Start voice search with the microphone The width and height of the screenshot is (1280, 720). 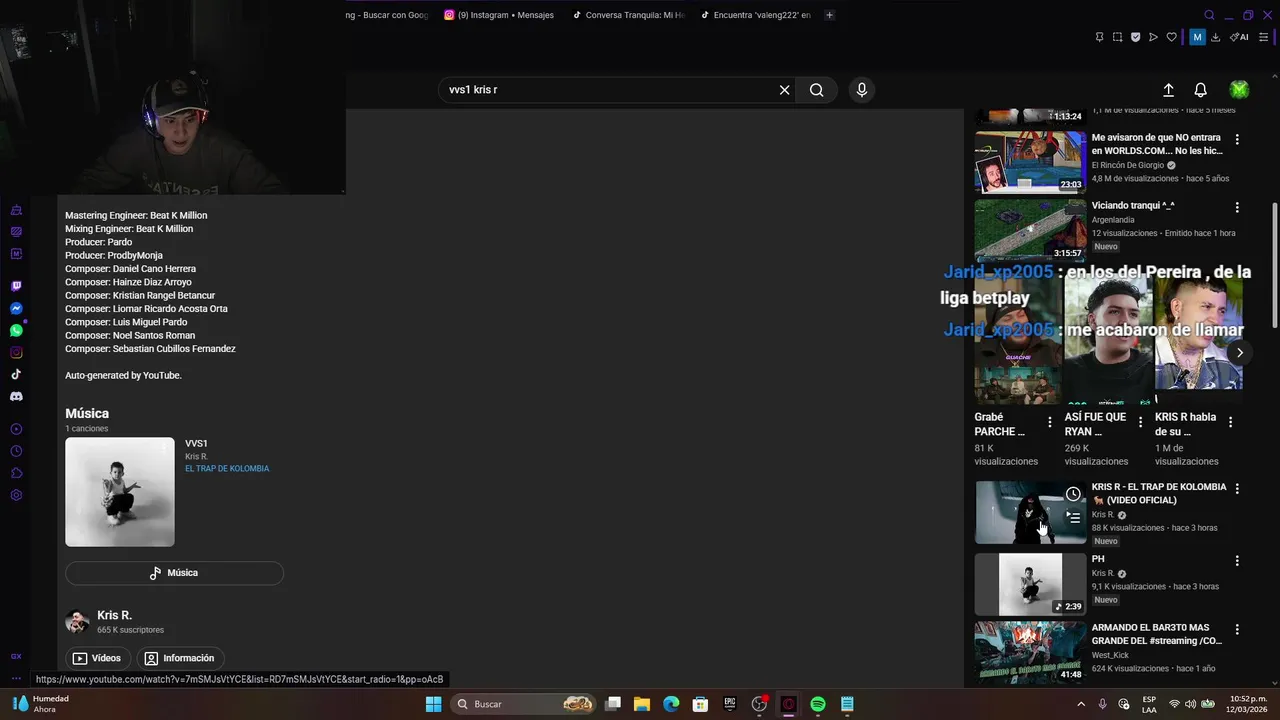[x=862, y=90]
